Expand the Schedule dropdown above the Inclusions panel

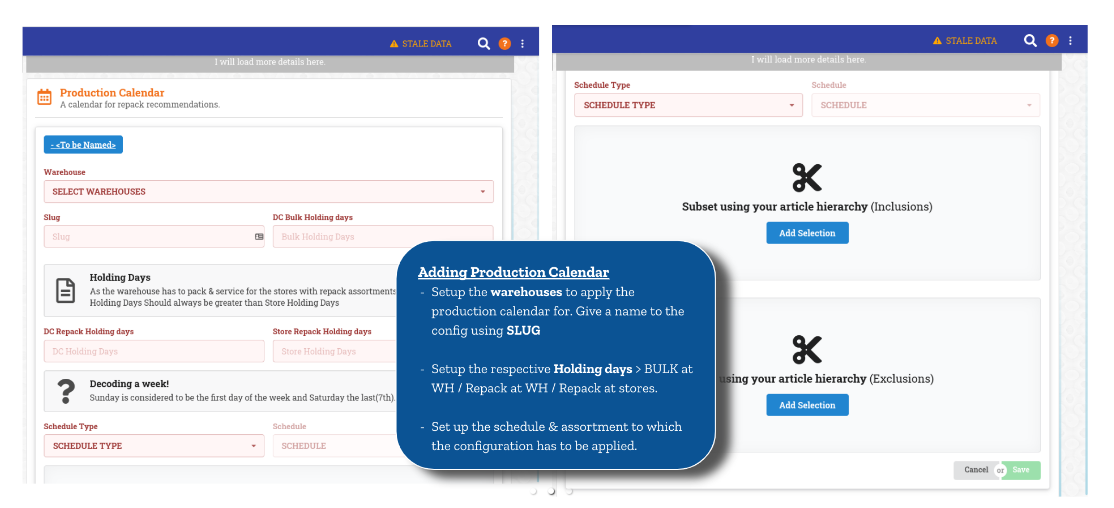pos(925,105)
